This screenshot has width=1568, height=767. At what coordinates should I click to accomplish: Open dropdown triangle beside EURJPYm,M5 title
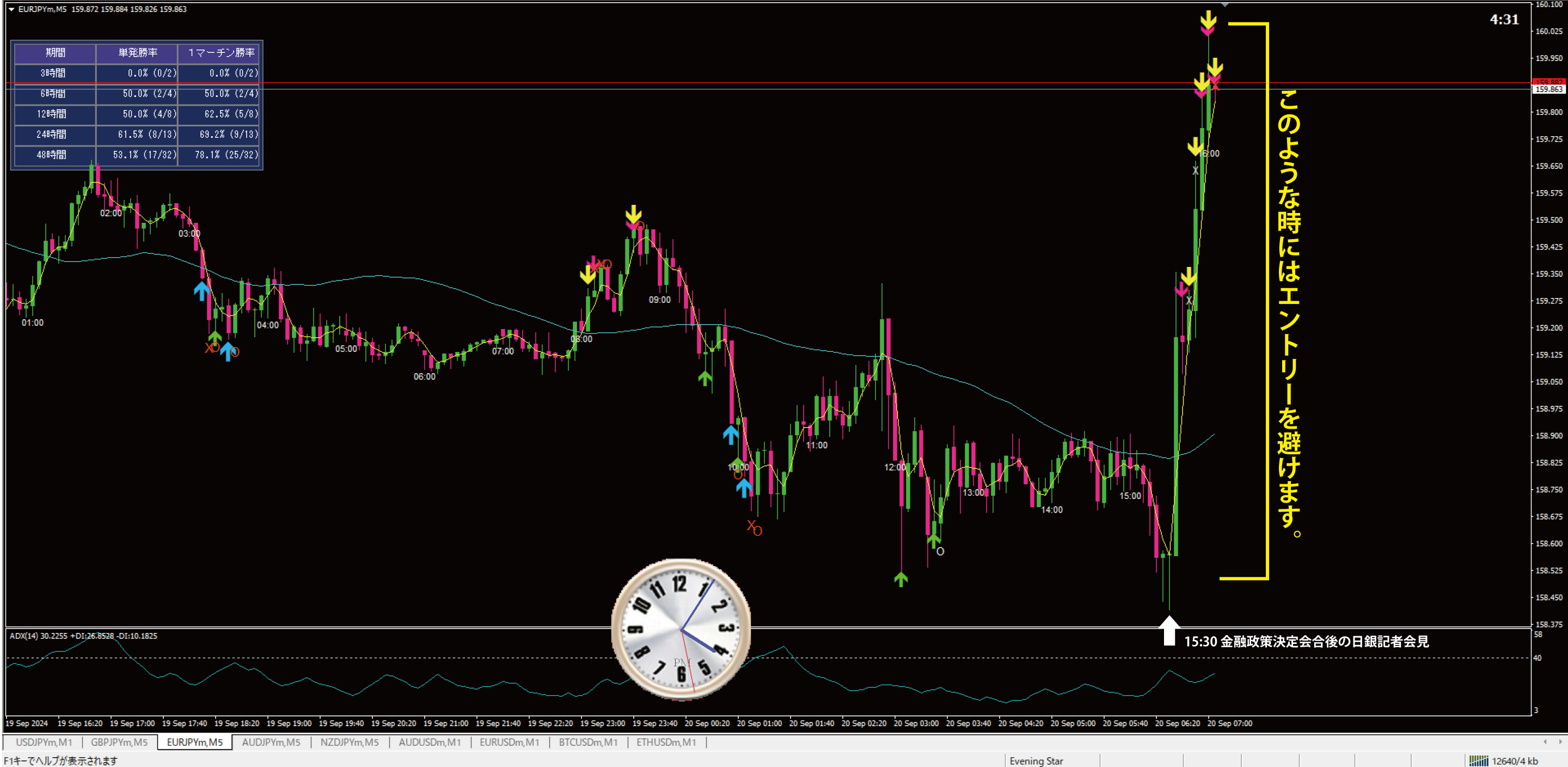coord(11,9)
